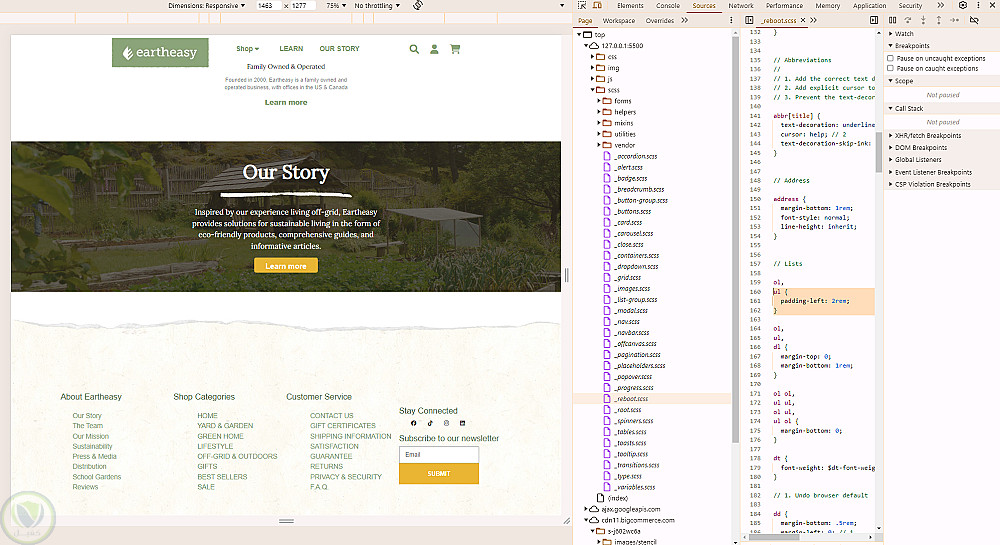Open the No throttling dropdown
This screenshot has width=1000, height=545.
[377, 5]
